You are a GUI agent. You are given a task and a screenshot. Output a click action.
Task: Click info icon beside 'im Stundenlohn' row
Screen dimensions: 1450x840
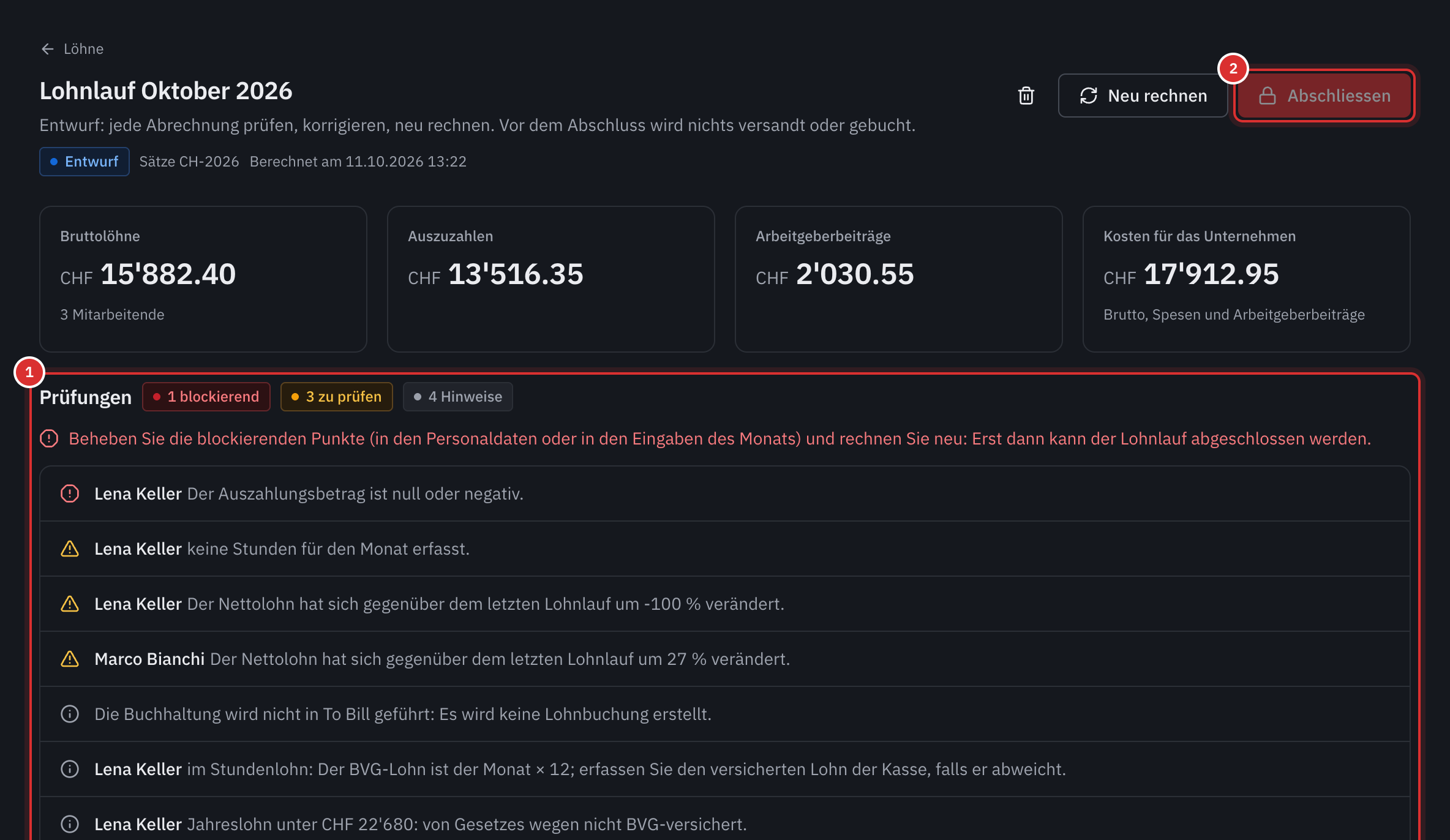70,769
